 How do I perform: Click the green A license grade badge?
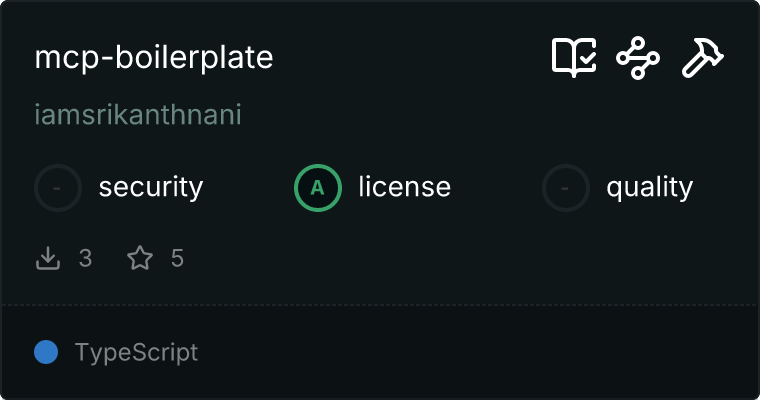(x=318, y=188)
